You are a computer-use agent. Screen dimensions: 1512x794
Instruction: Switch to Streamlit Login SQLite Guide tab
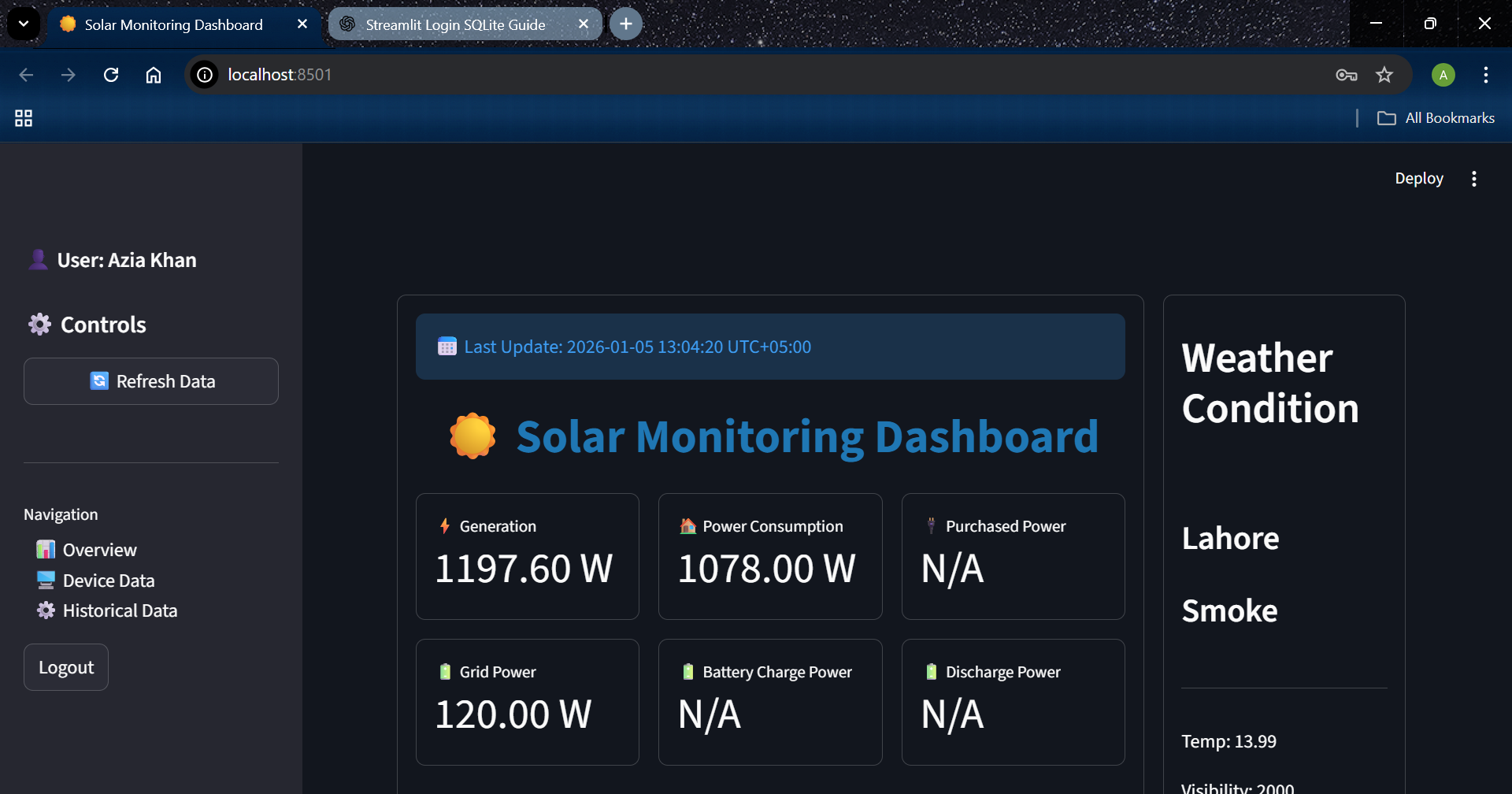tap(455, 24)
